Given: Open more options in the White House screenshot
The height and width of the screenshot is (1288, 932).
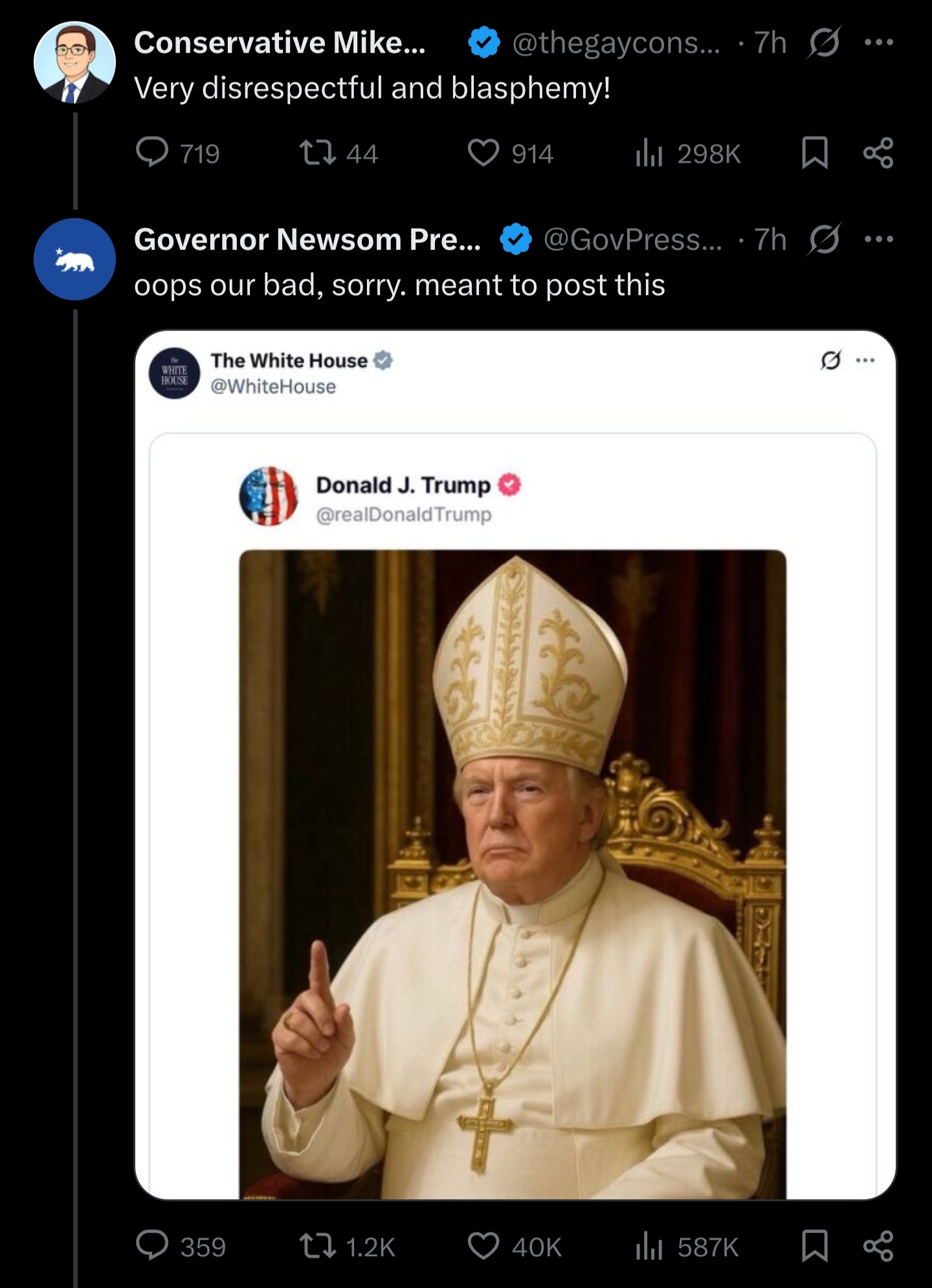Looking at the screenshot, I should coord(865,360).
